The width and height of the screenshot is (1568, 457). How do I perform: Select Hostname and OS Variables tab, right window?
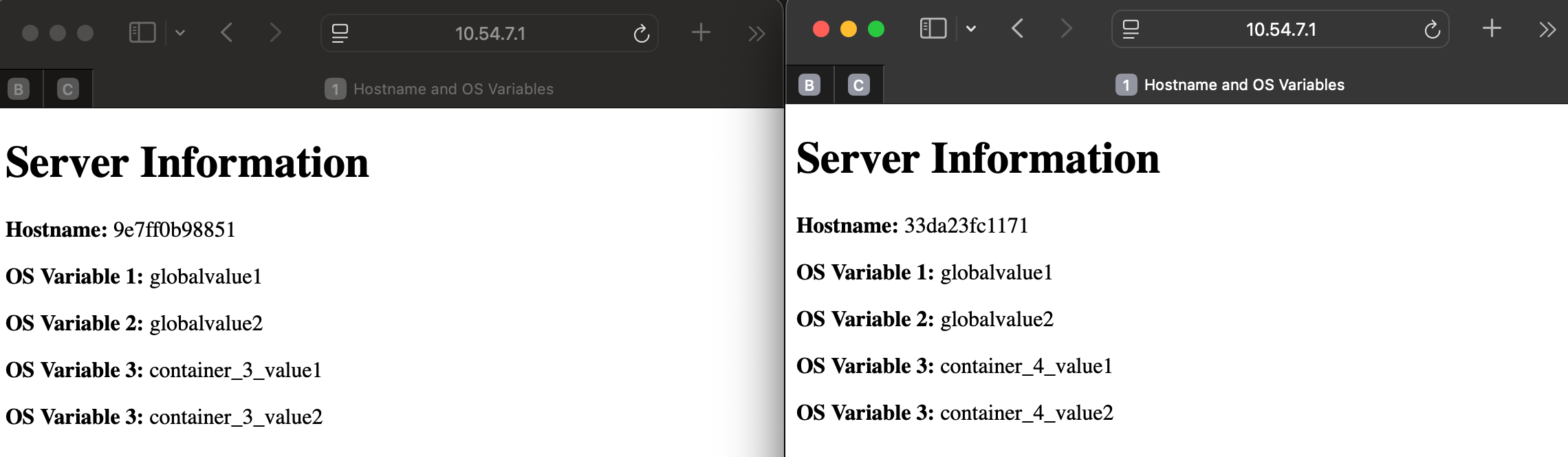tap(1230, 85)
